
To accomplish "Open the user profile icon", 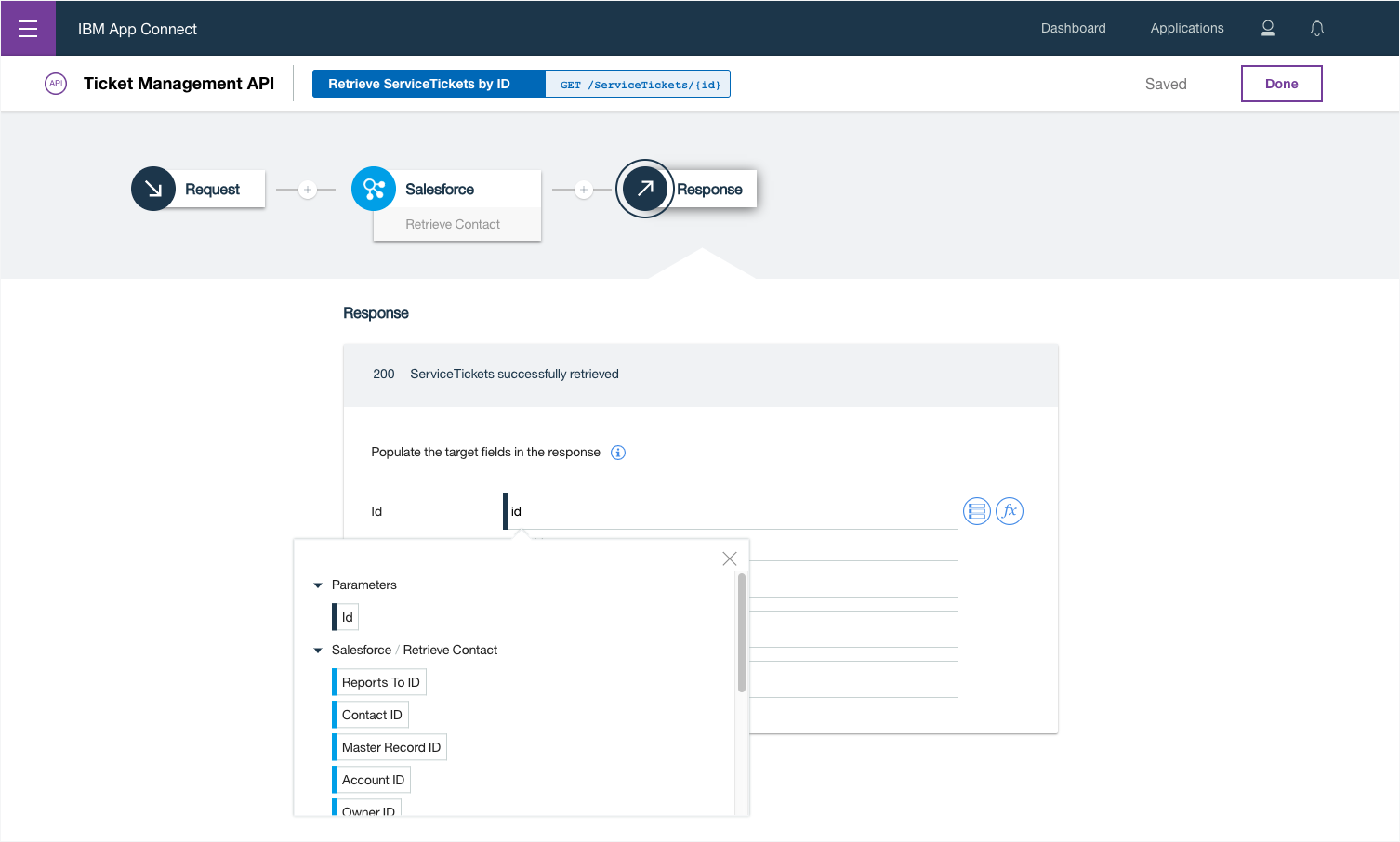I will (x=1267, y=29).
